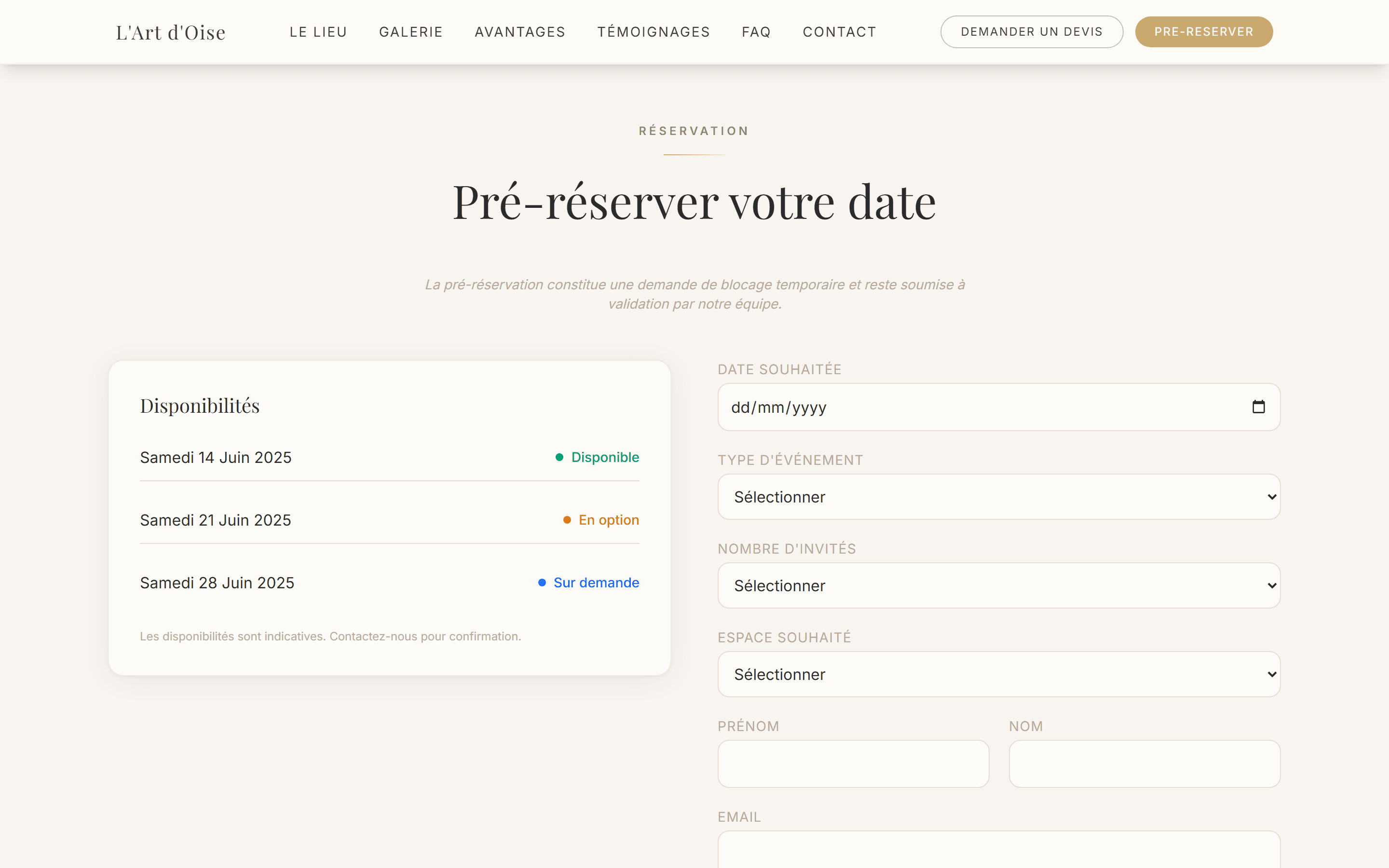Screen dimensions: 1389x868
Task: Open the Type d'événement dropdown
Action: (998, 497)
